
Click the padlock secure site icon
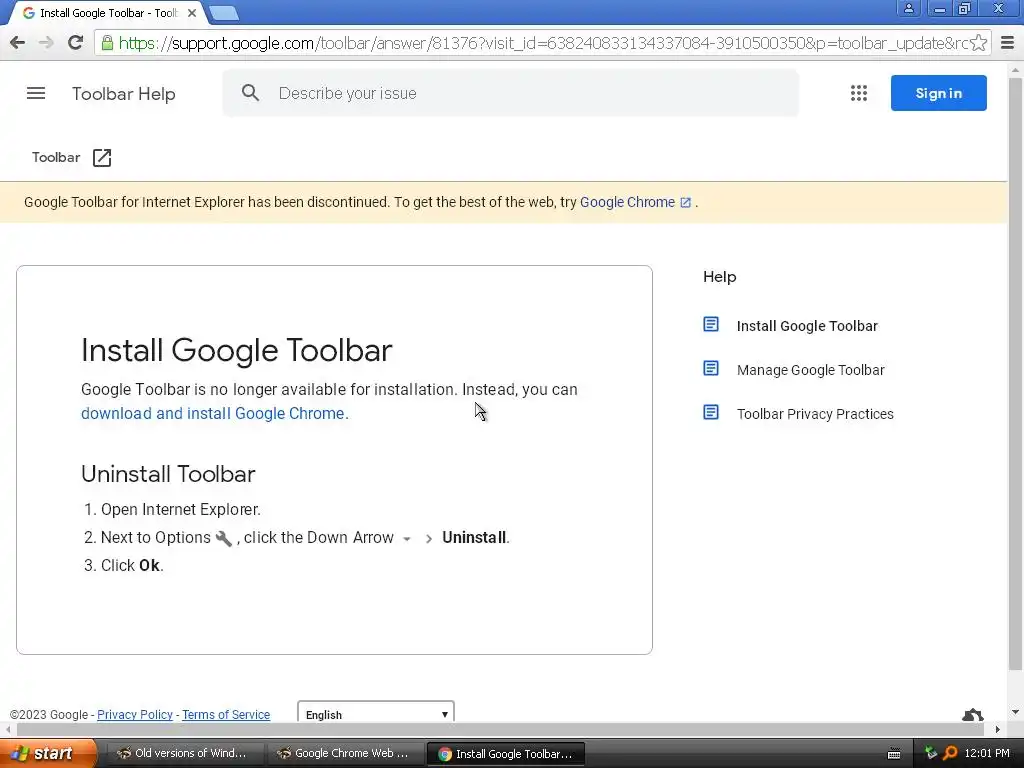(x=107, y=43)
